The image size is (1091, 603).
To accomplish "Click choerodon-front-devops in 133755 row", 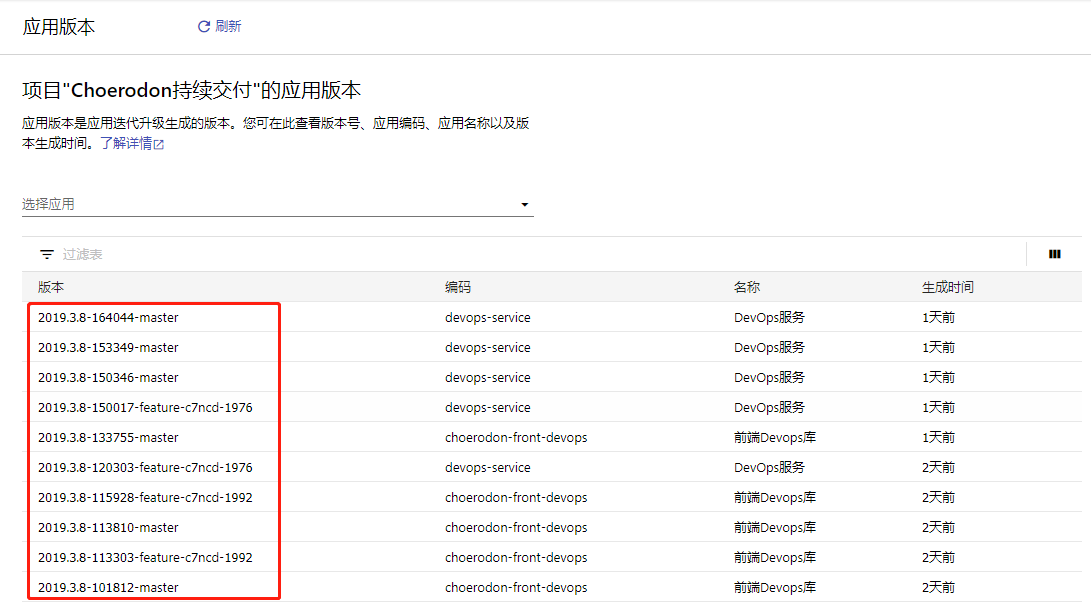I will 516,437.
